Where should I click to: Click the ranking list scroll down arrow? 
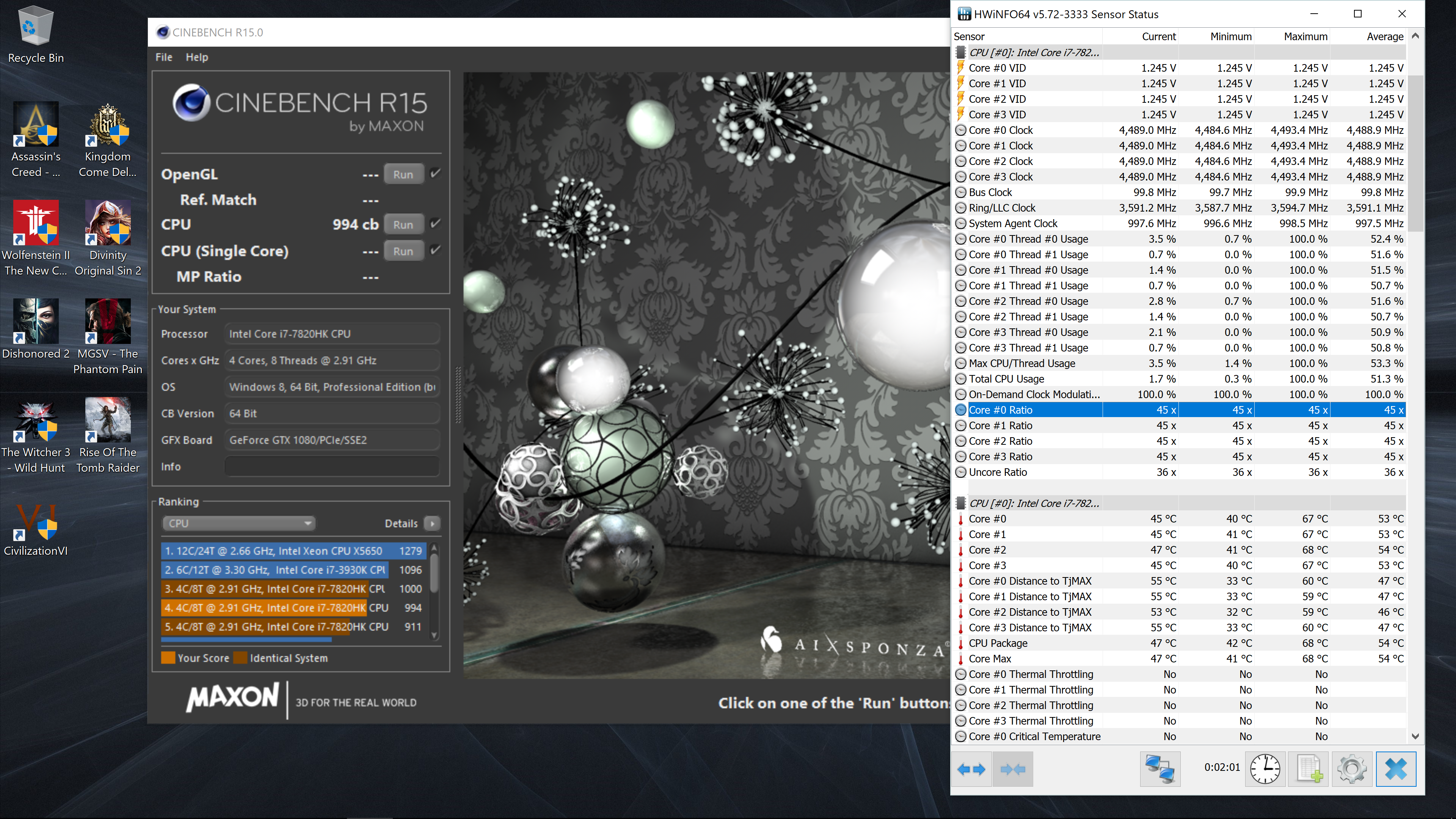tap(435, 635)
